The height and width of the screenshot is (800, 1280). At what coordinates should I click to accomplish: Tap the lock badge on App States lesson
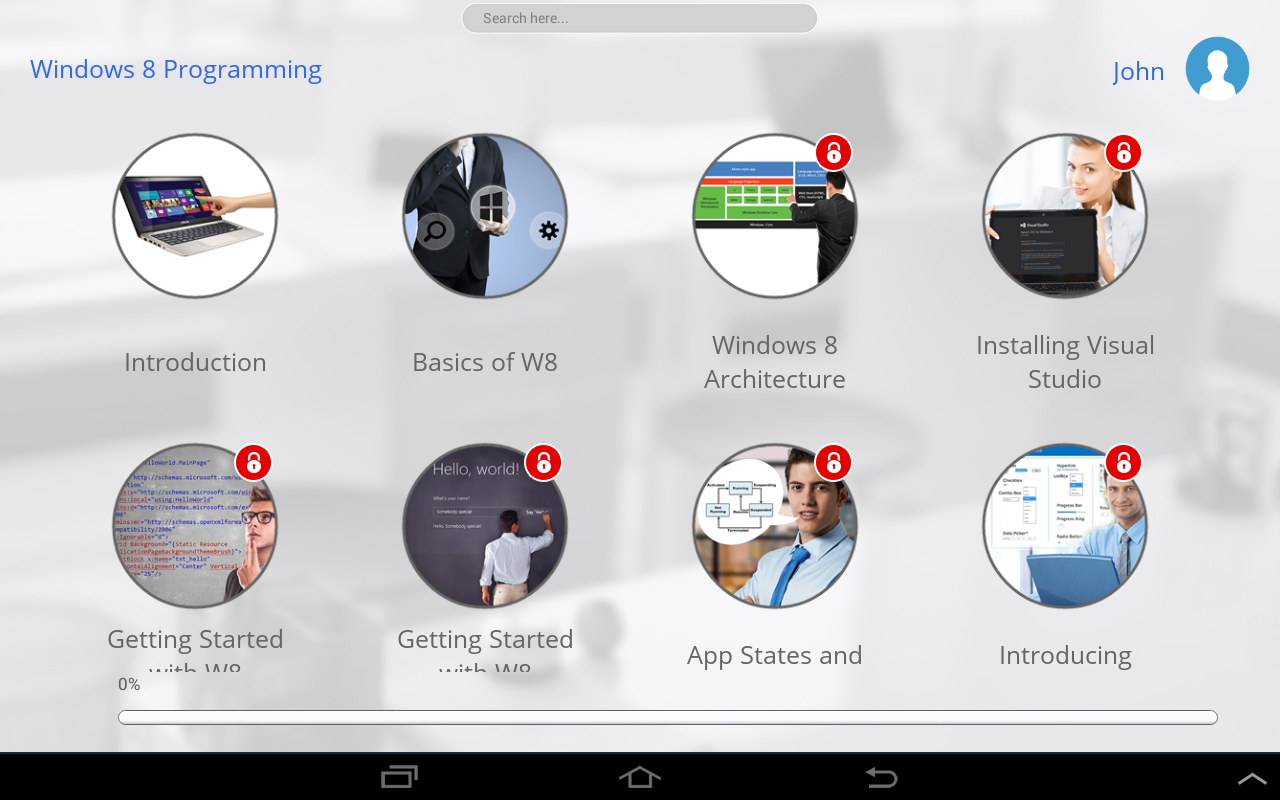point(833,463)
